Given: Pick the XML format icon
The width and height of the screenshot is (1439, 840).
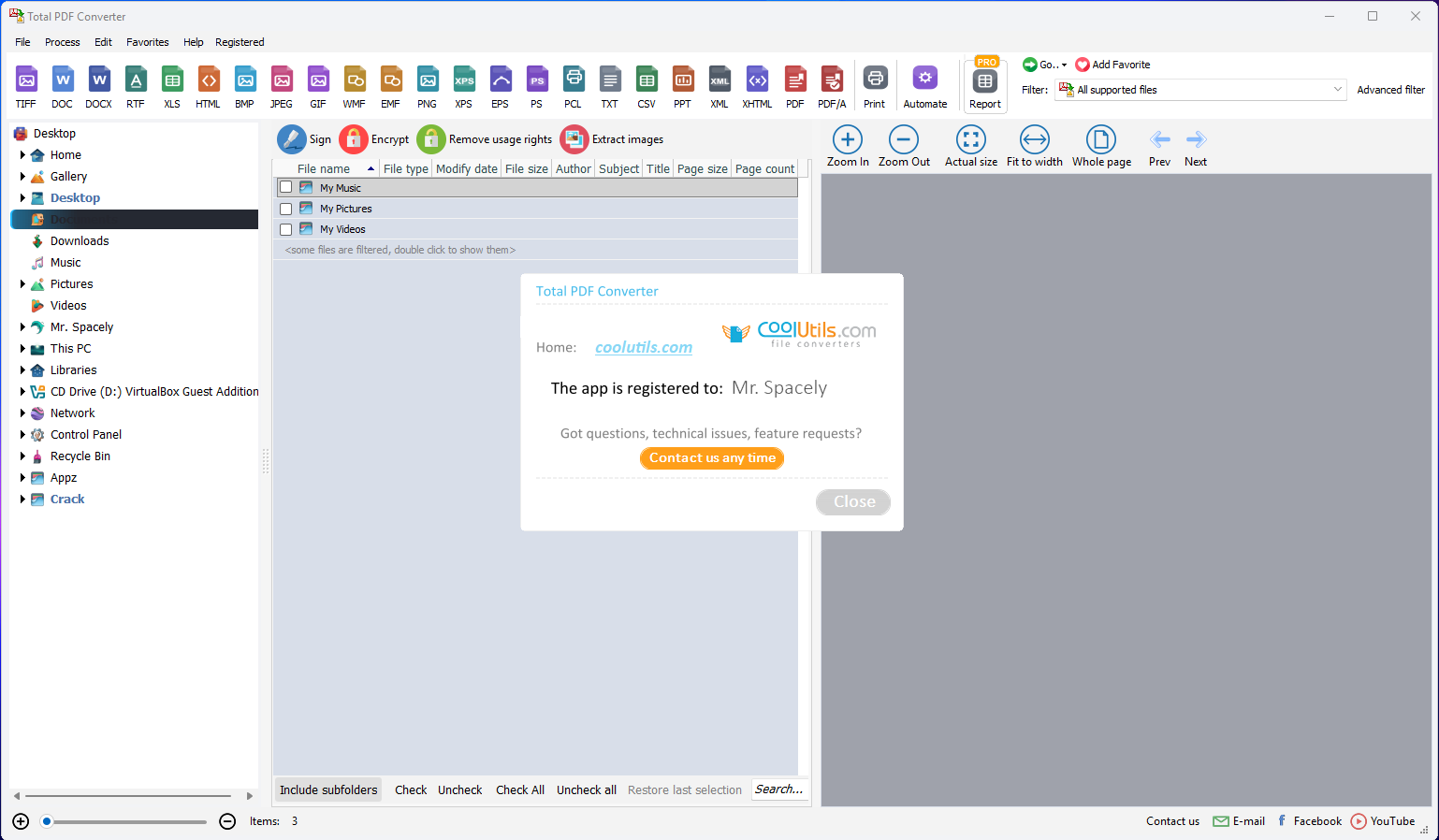Looking at the screenshot, I should point(719,87).
